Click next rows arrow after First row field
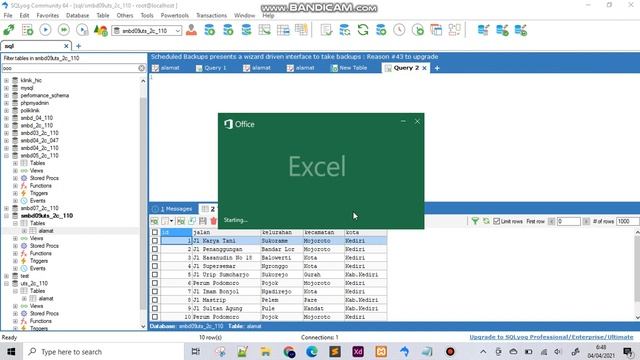 click(586, 221)
